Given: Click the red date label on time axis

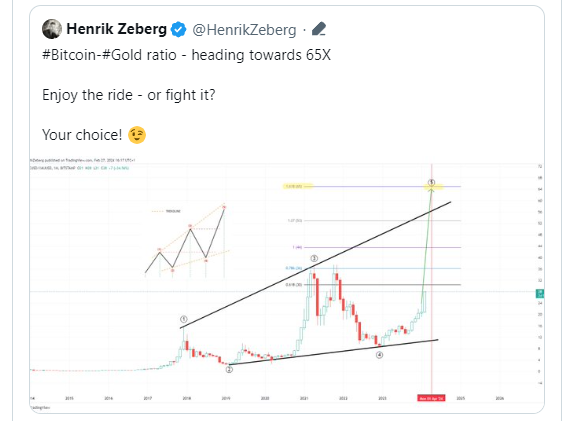Looking at the screenshot, I should point(431,398).
